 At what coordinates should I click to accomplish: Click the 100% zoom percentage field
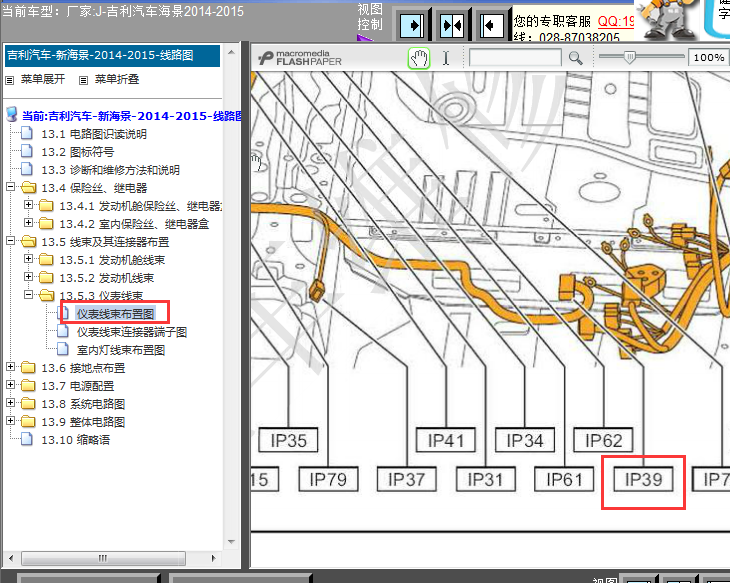click(x=709, y=58)
